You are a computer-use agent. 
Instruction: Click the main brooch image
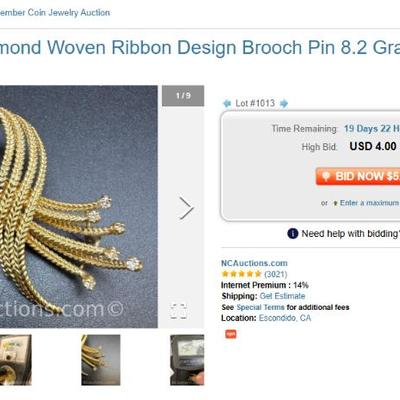(79, 207)
